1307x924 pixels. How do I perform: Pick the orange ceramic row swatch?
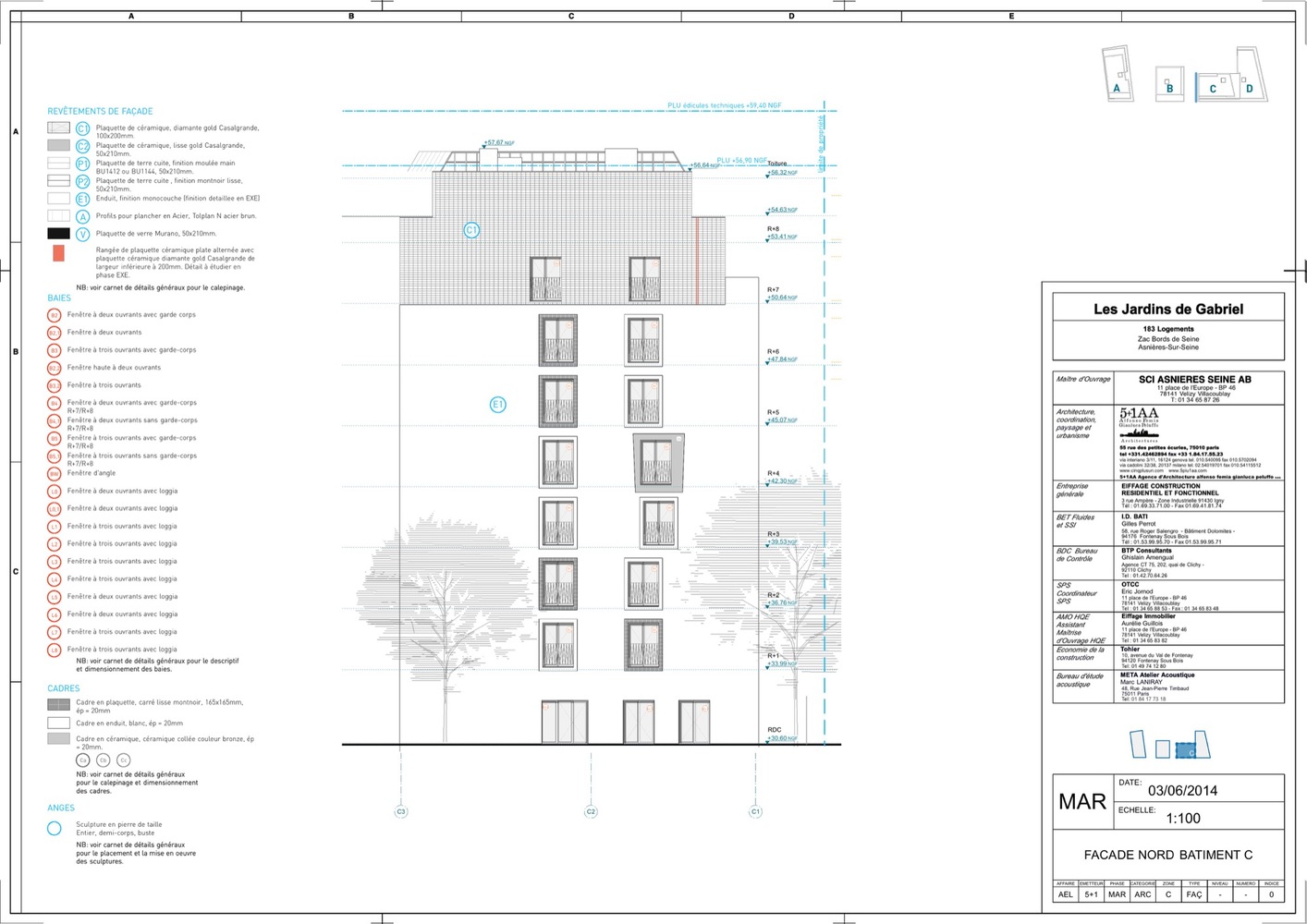58,253
